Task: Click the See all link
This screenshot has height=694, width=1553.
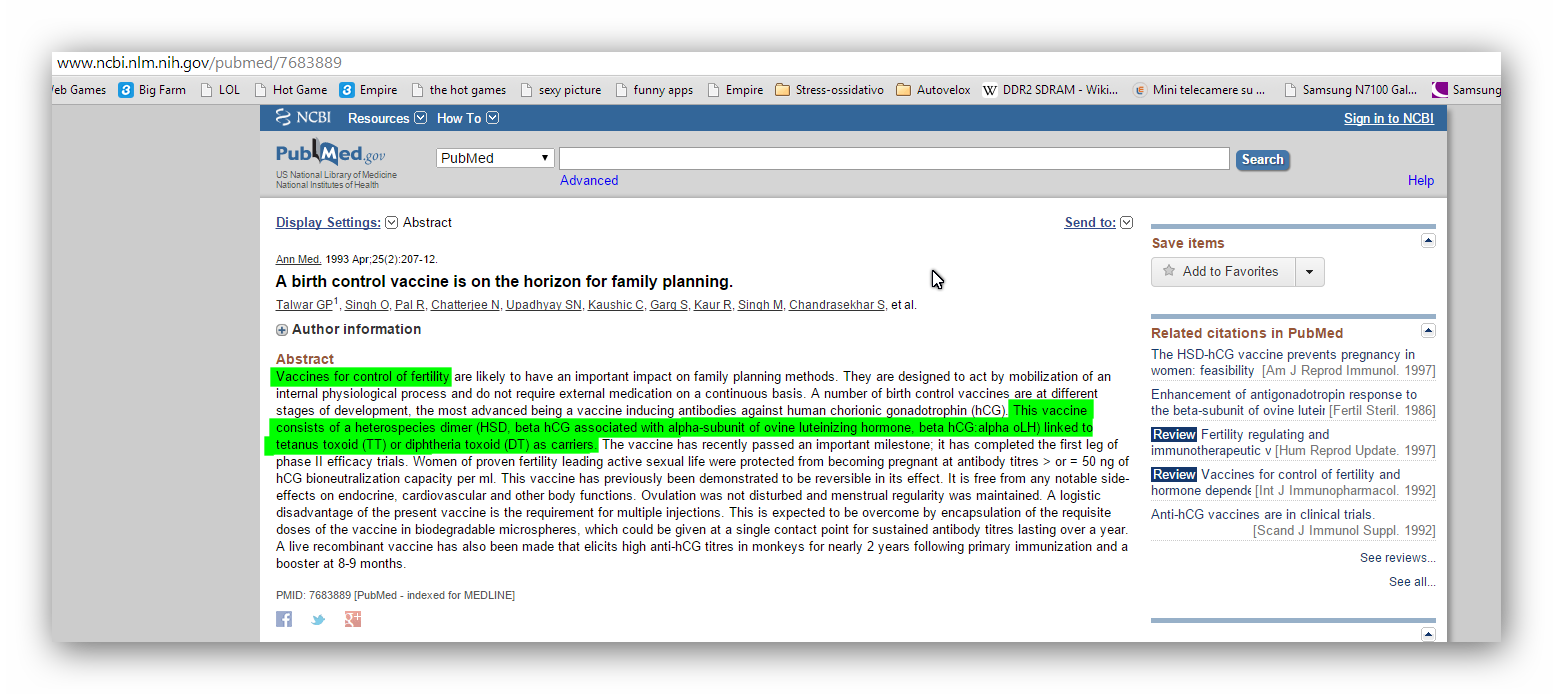Action: click(x=1411, y=582)
